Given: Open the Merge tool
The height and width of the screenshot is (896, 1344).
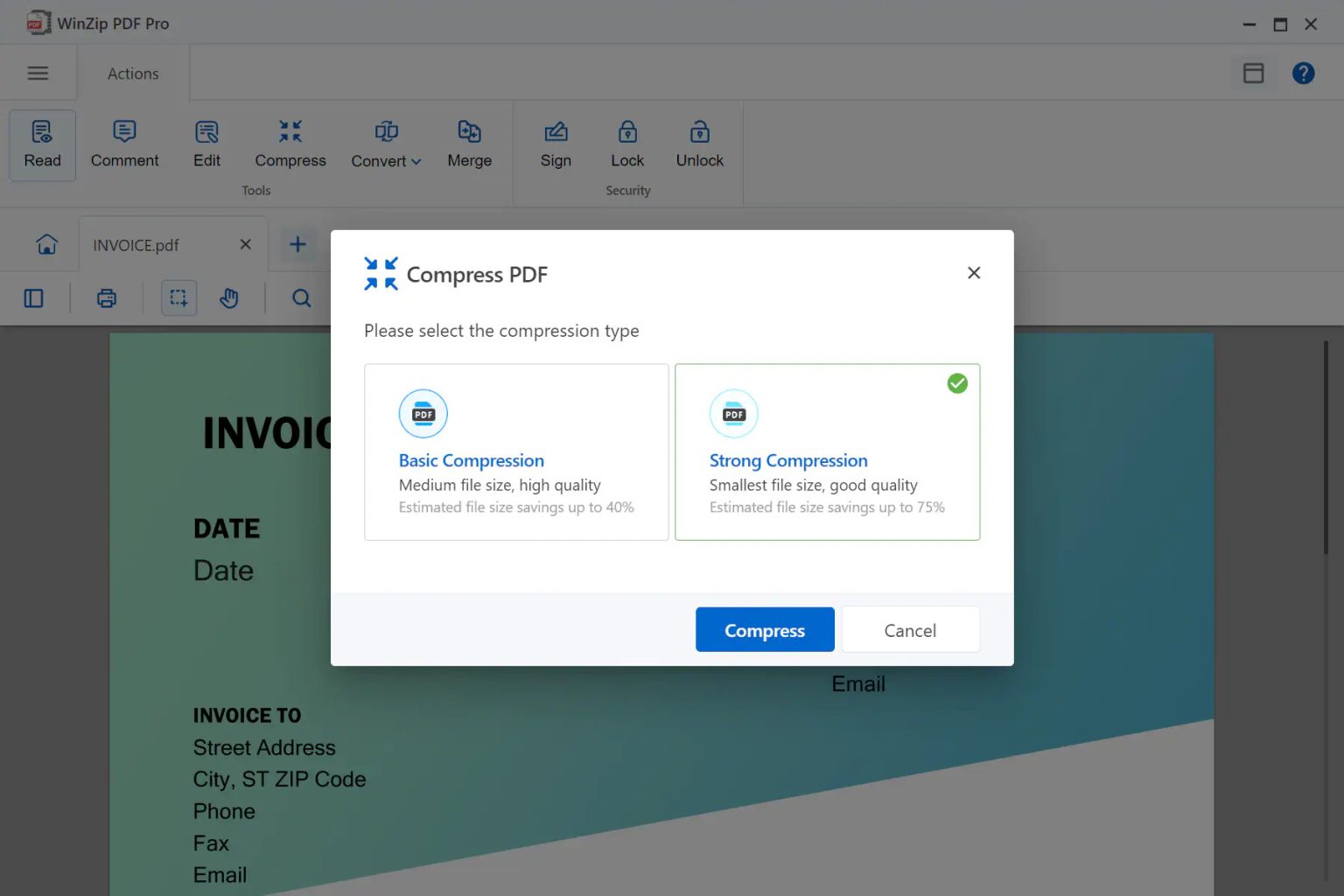Looking at the screenshot, I should click(469, 144).
